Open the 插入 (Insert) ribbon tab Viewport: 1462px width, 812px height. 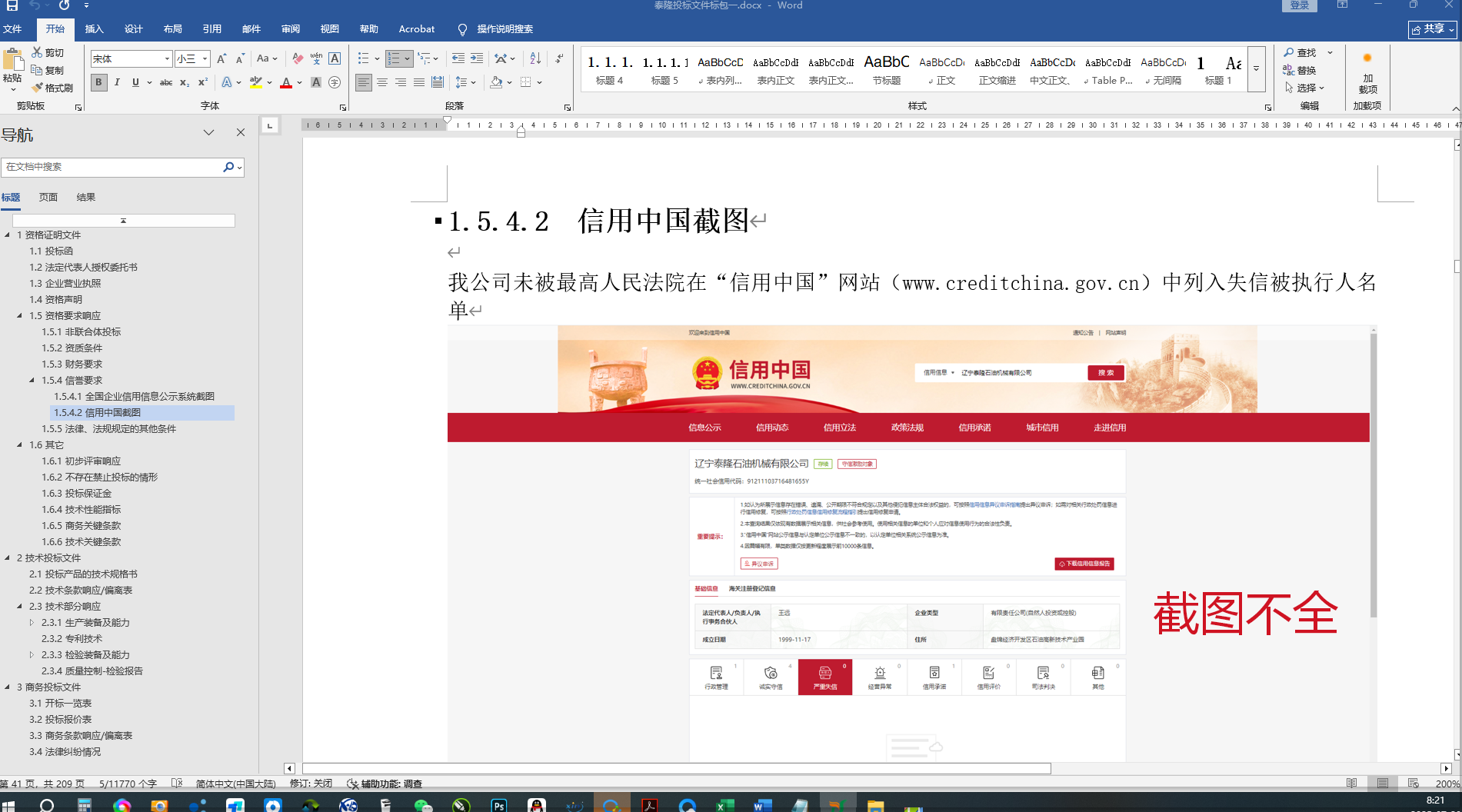coord(94,29)
